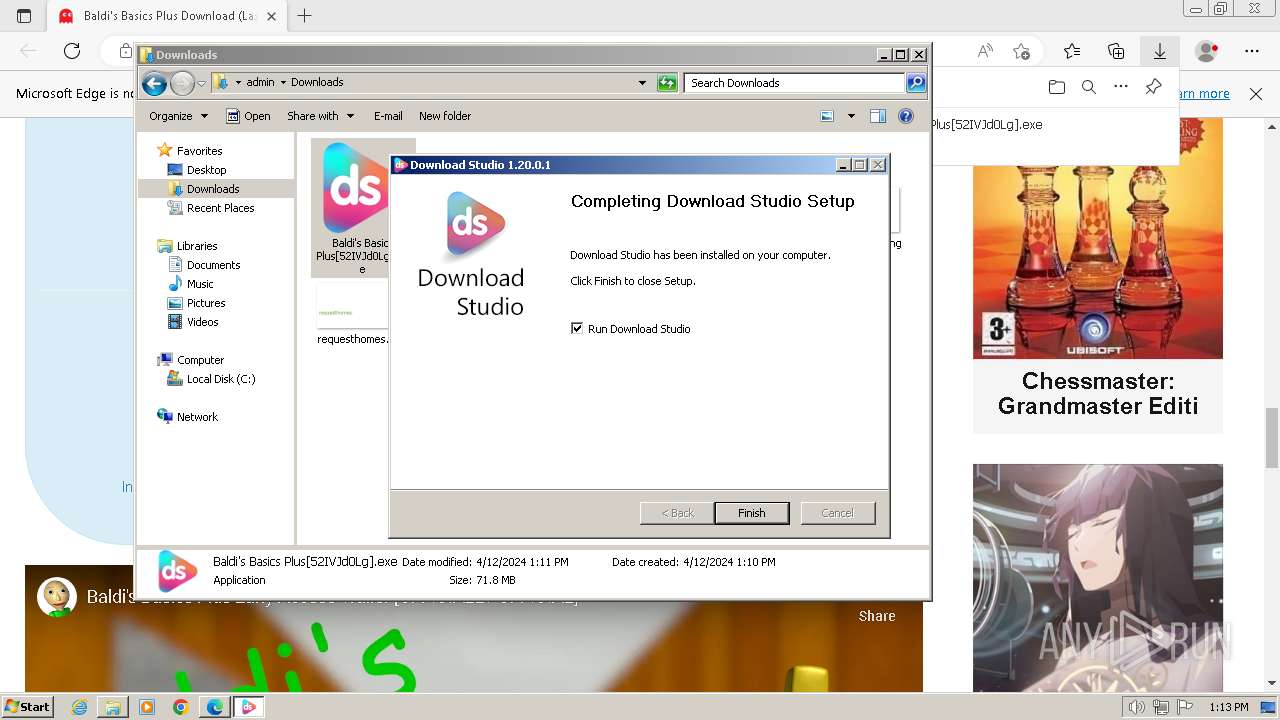The width and height of the screenshot is (1280, 720).
Task: Click Open in the Explorer toolbar
Action: (x=248, y=116)
